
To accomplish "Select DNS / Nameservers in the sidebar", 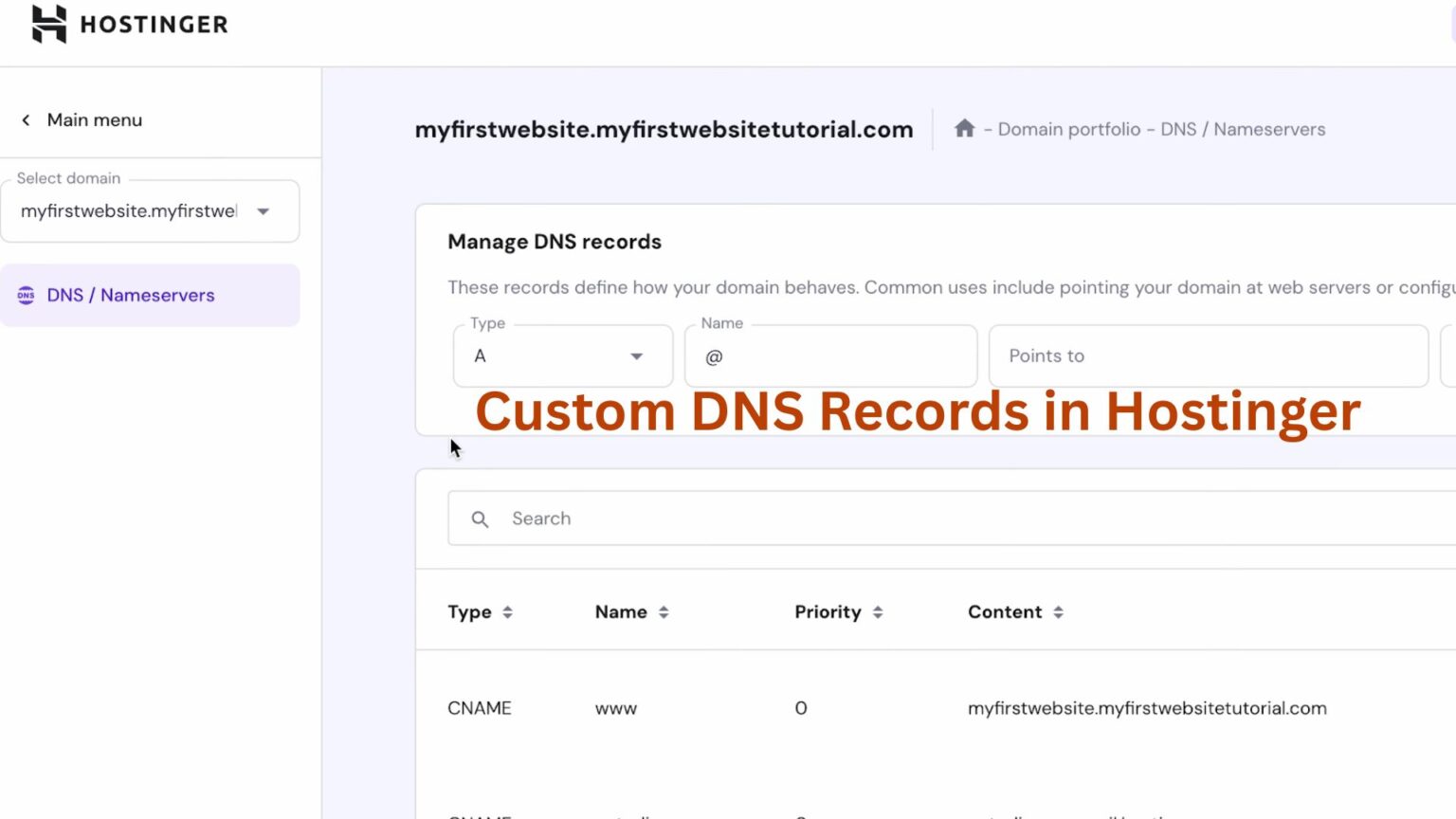I will [129, 295].
